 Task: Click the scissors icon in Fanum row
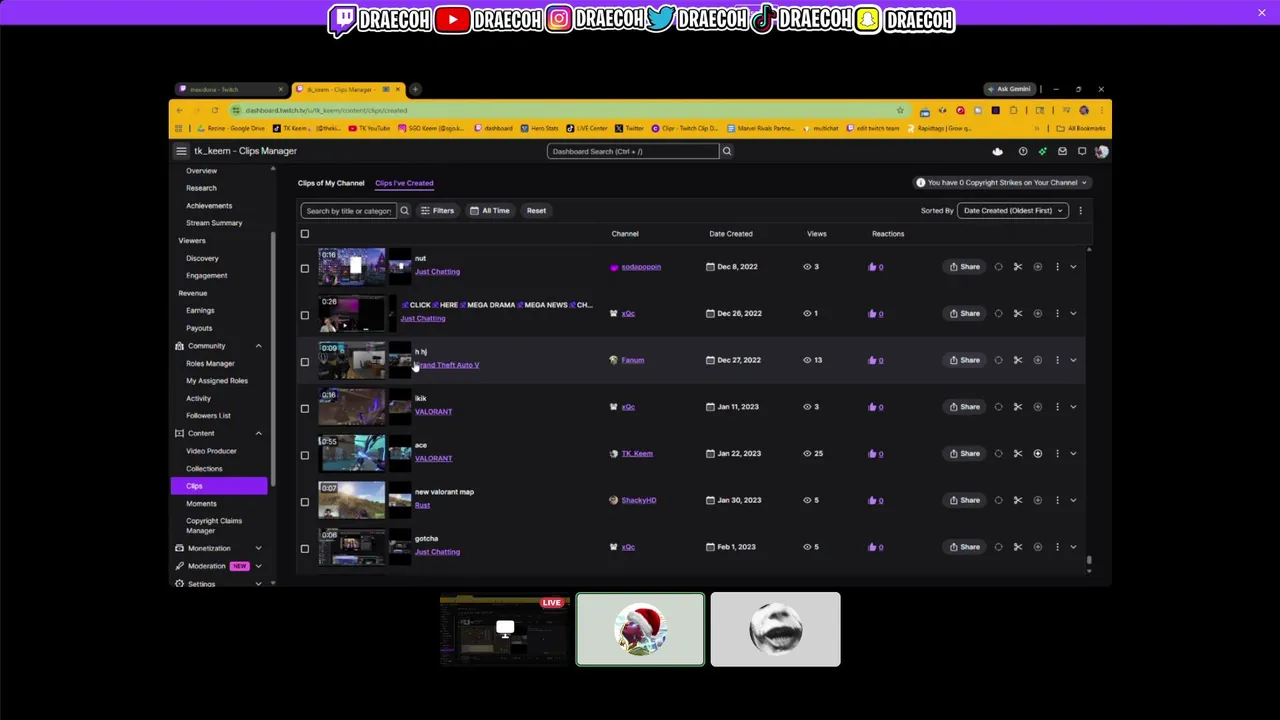pos(1018,360)
